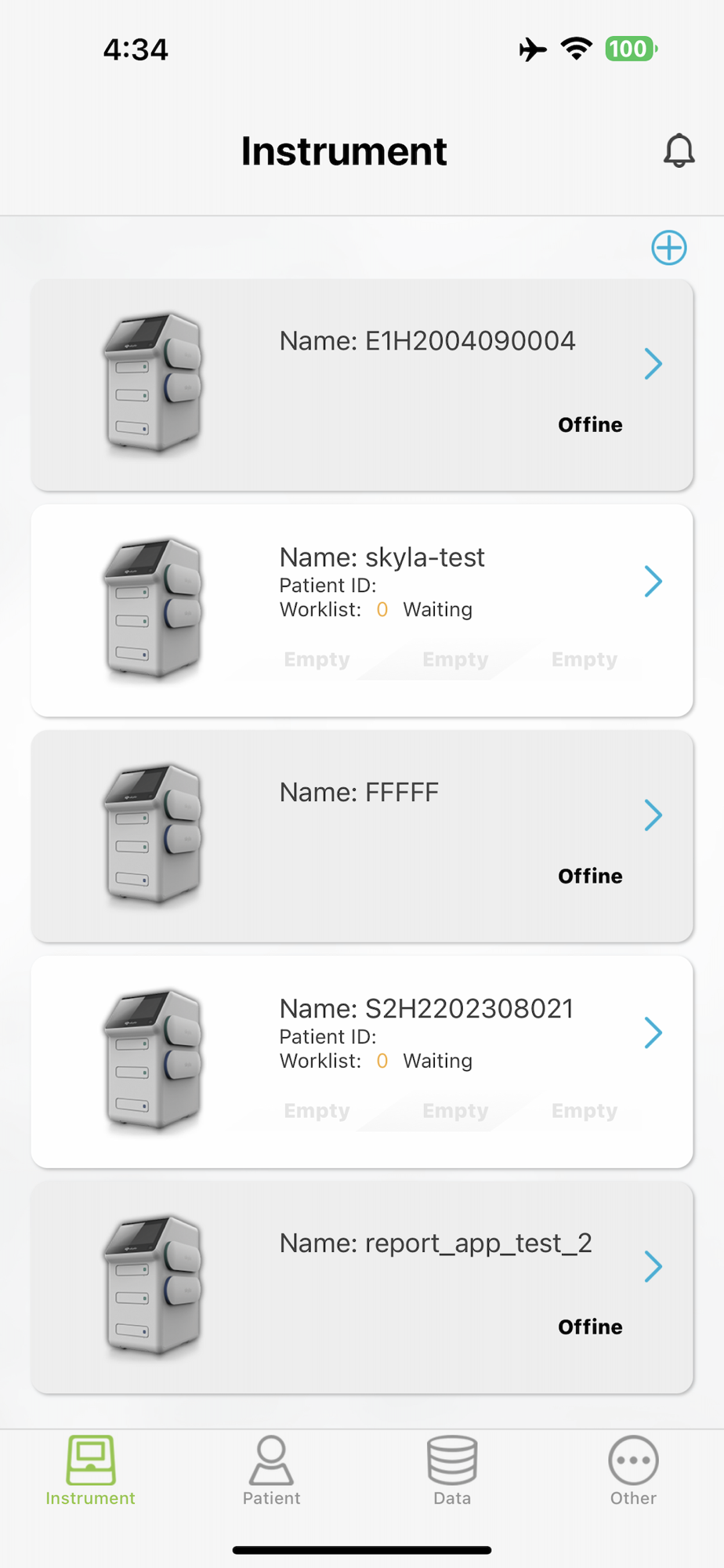The height and width of the screenshot is (1568, 724).
Task: Open skyla-test instrument chevron
Action: [653, 582]
